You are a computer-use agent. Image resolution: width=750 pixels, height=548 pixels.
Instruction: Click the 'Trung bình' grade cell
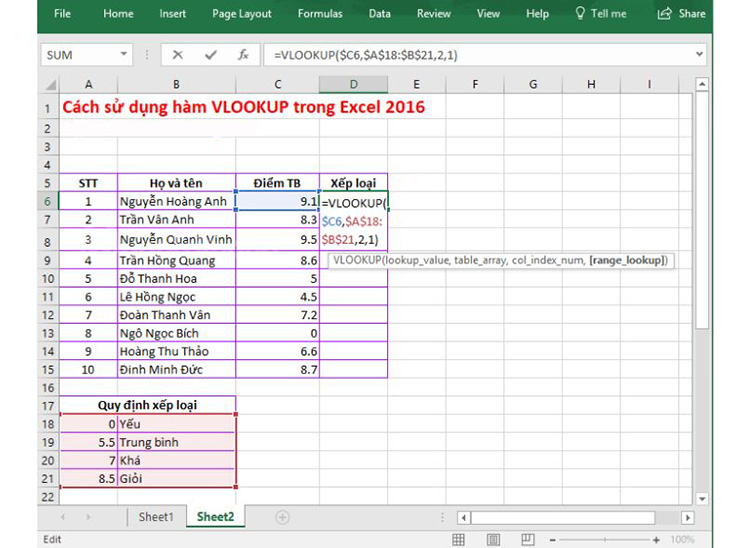pos(176,442)
